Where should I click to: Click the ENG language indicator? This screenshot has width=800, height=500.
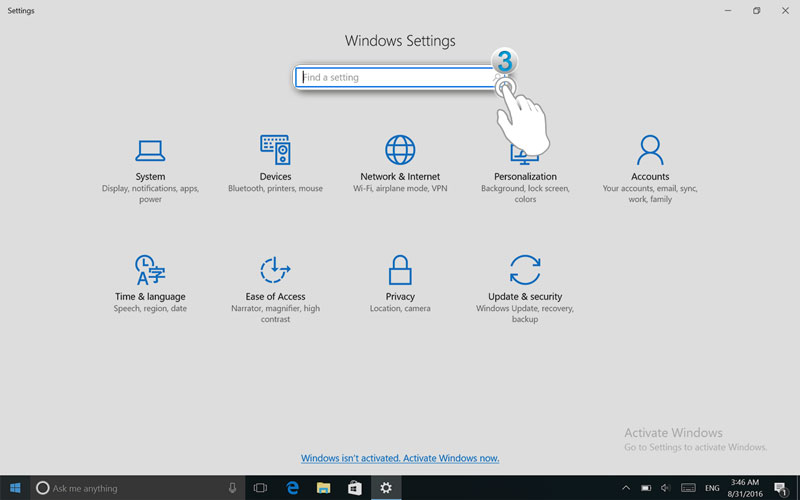pos(712,488)
